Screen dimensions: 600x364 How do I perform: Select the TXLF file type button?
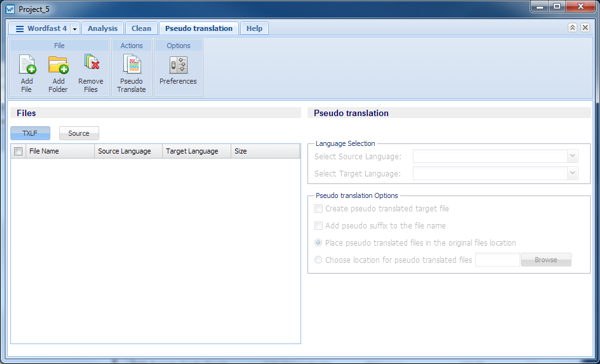(x=30, y=133)
